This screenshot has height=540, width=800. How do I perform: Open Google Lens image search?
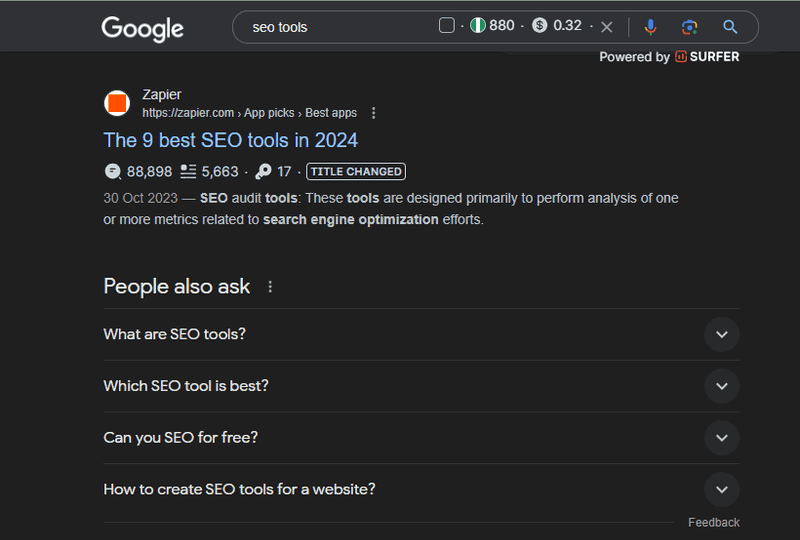point(689,27)
